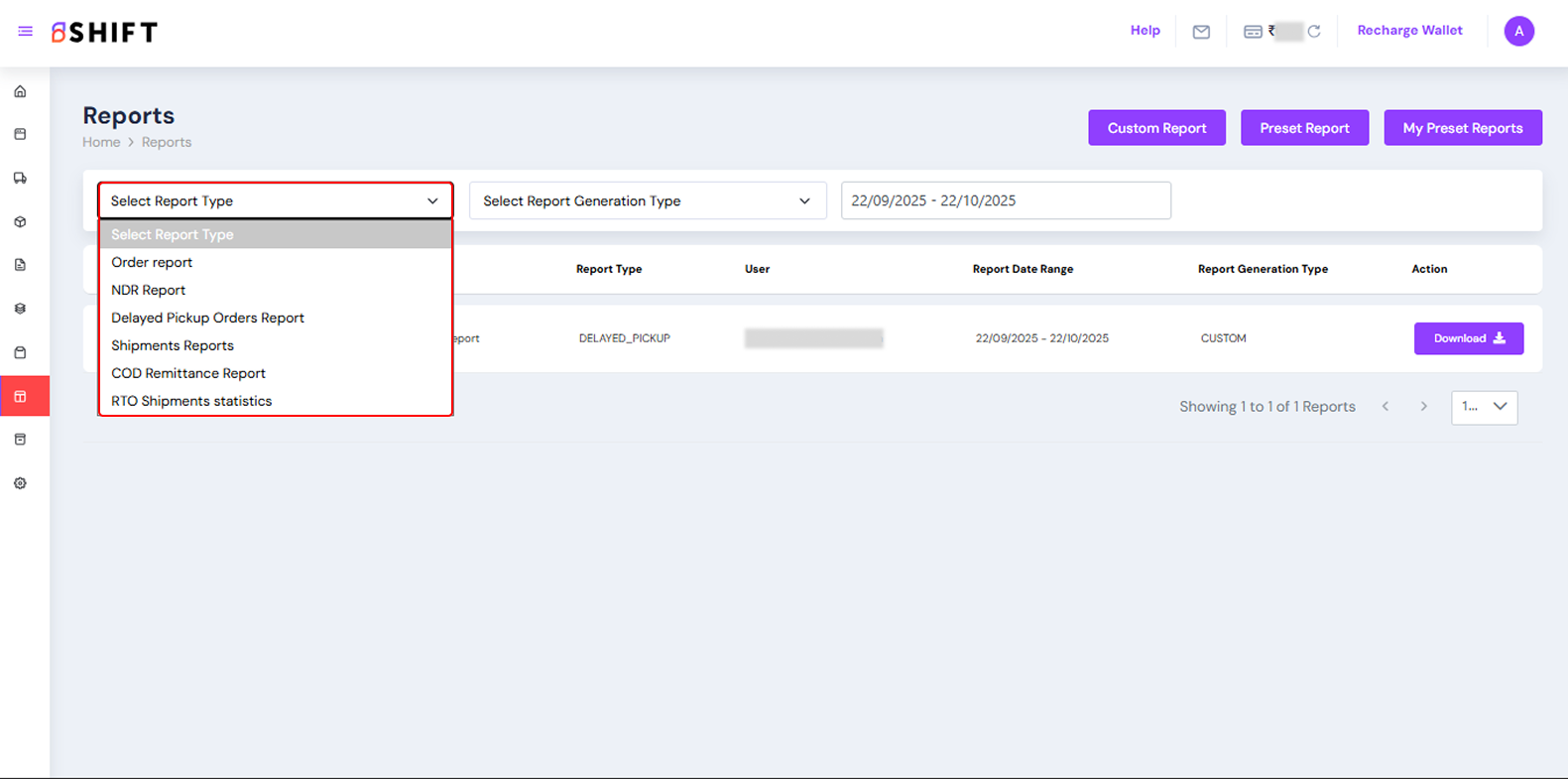Image resolution: width=1568 pixels, height=779 pixels.
Task: Expand Select Report Generation Type dropdown
Action: point(647,200)
